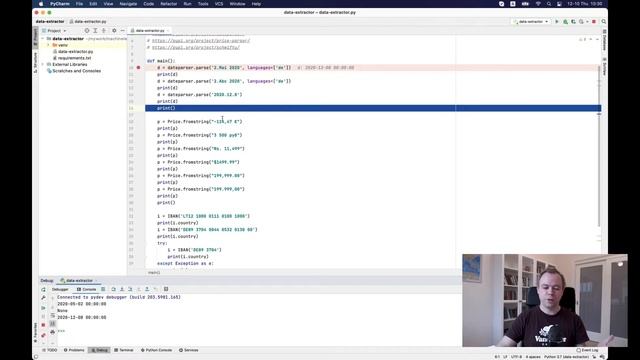This screenshot has height=360, width=640.
Task: Stop the debug session red square
Action: click(43, 325)
